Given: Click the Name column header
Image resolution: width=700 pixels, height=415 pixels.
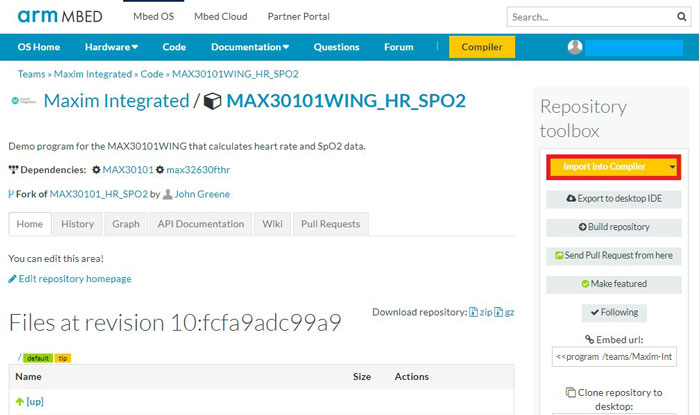Looking at the screenshot, I should point(29,377).
